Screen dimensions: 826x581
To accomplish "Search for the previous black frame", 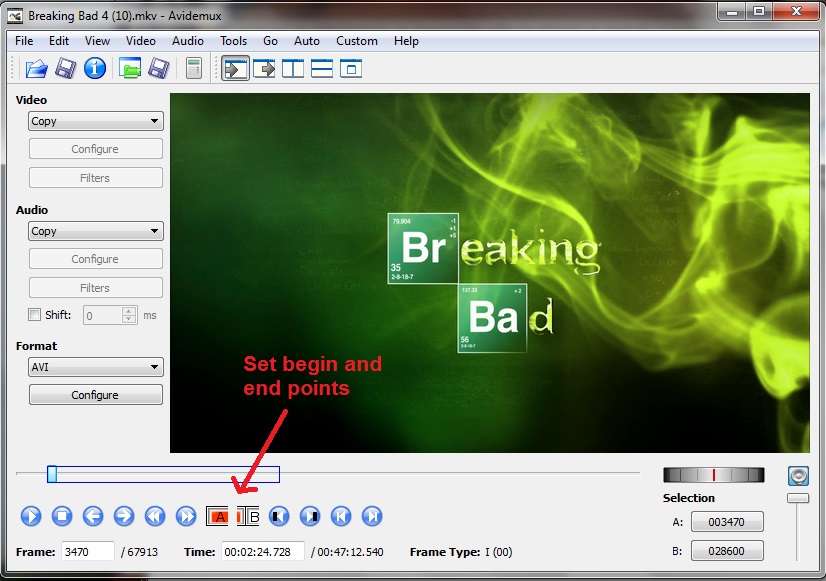I will pyautogui.click(x=279, y=516).
